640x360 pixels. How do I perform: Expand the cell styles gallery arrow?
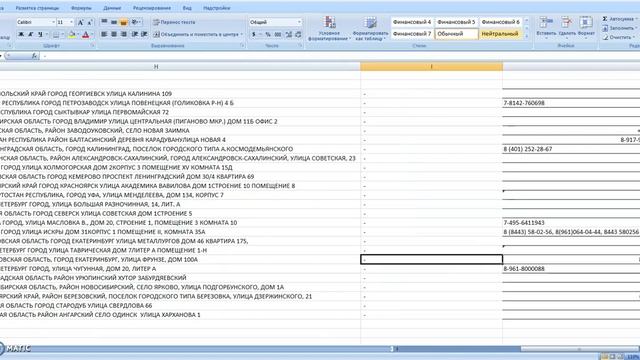tap(527, 36)
